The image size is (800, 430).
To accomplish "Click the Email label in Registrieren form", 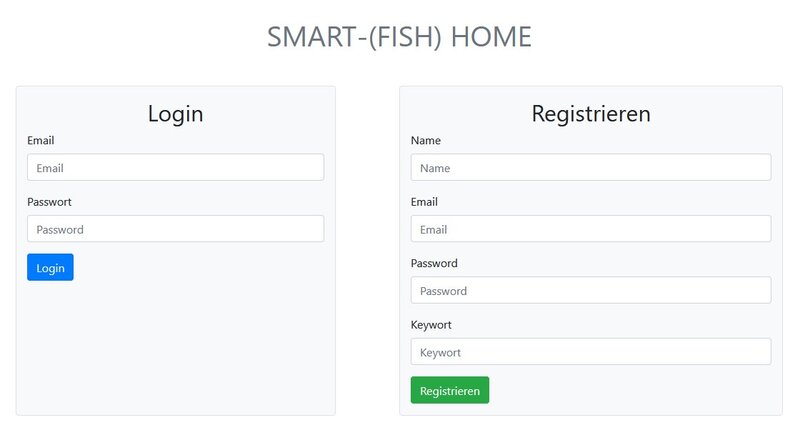I will (424, 202).
